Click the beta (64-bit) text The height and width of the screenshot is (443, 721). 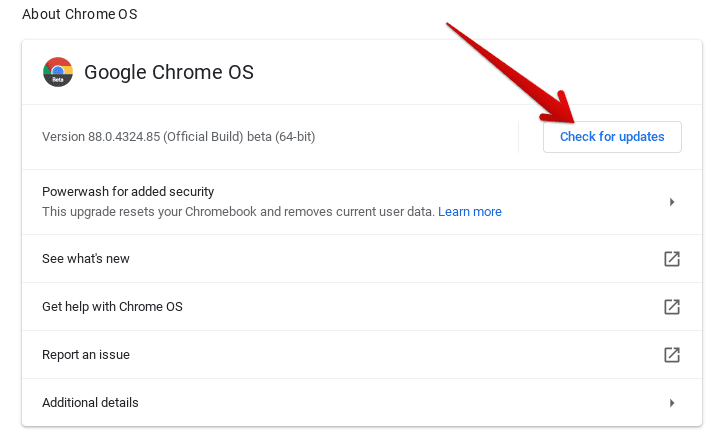281,137
